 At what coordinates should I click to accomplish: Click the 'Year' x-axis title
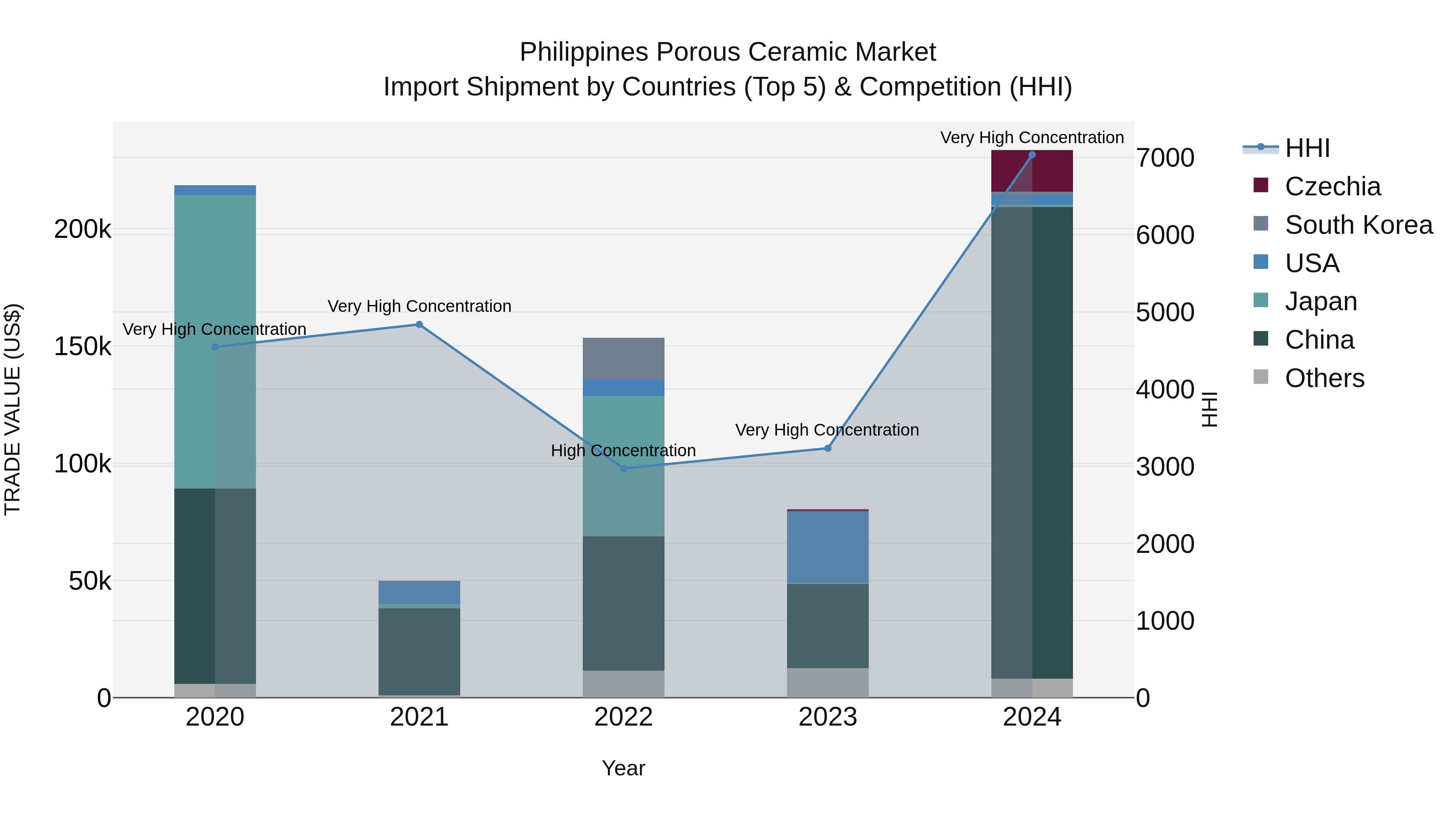tap(623, 769)
